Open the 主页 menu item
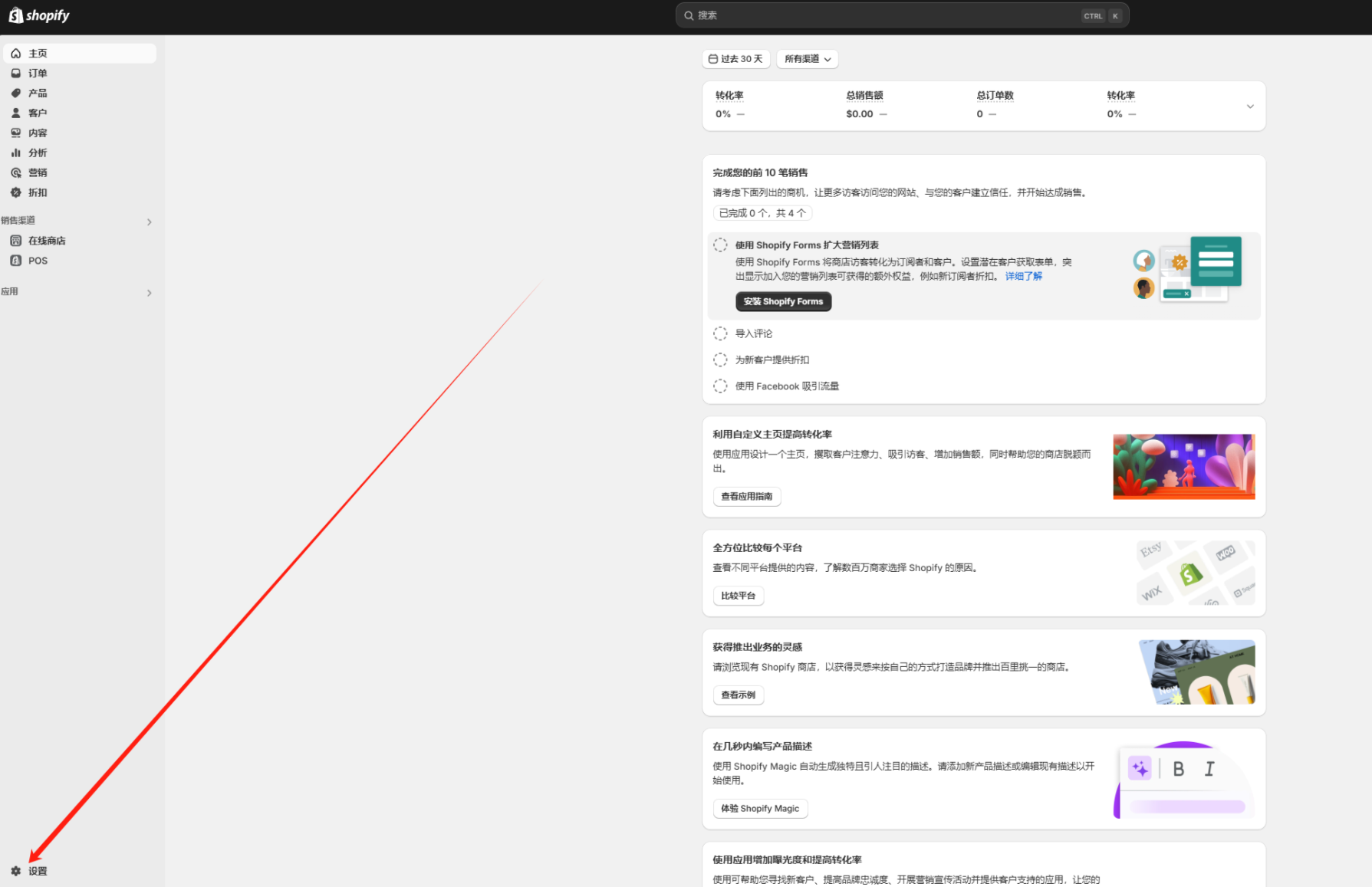 coord(80,54)
